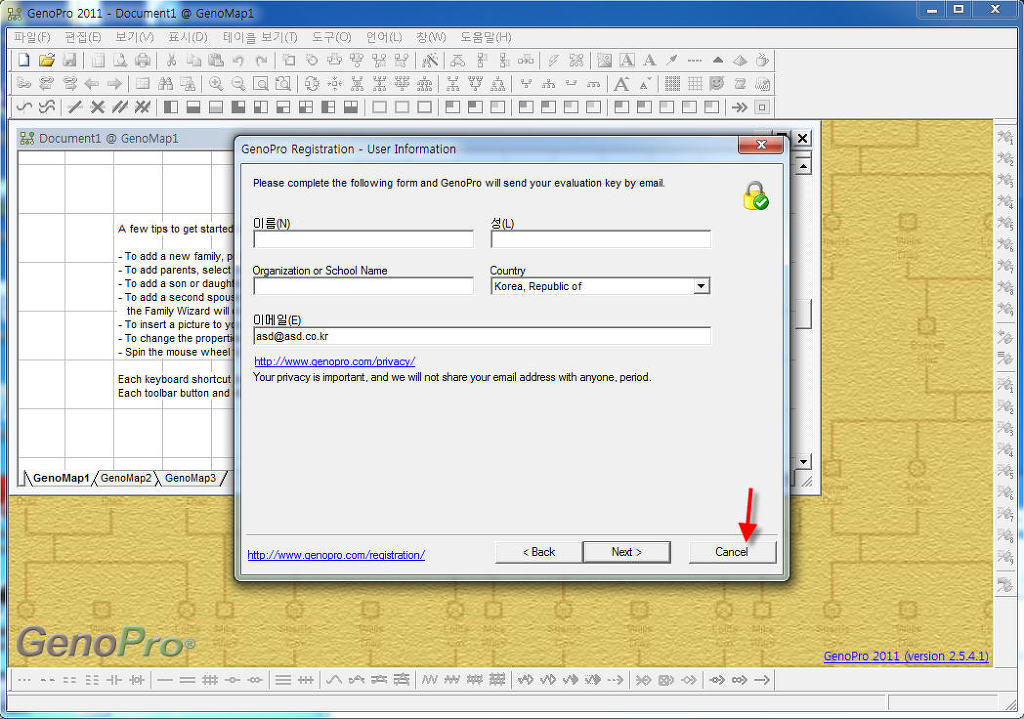Click the document scrollbar down arrow

coord(803,462)
